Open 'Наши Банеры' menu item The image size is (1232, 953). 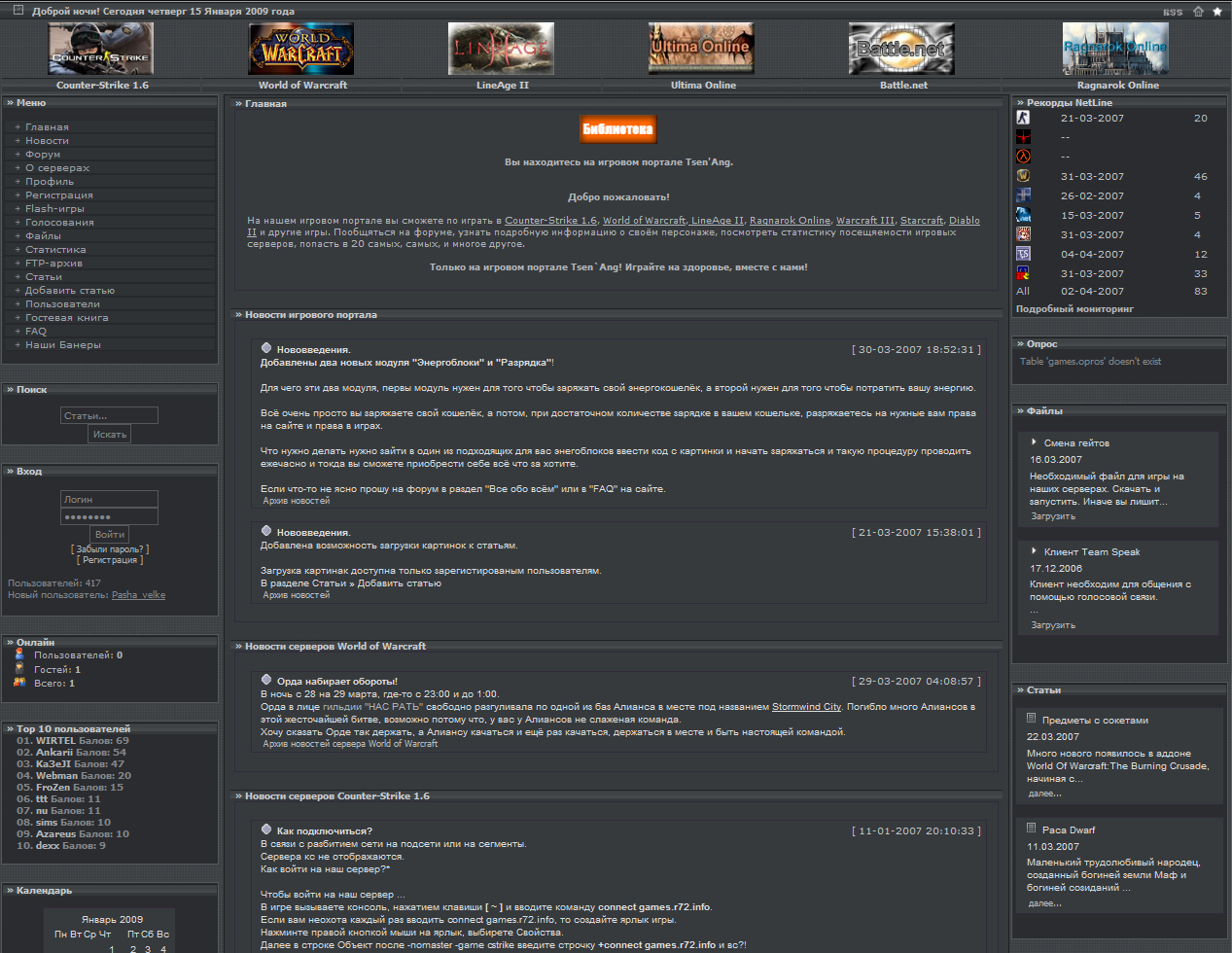tap(63, 345)
